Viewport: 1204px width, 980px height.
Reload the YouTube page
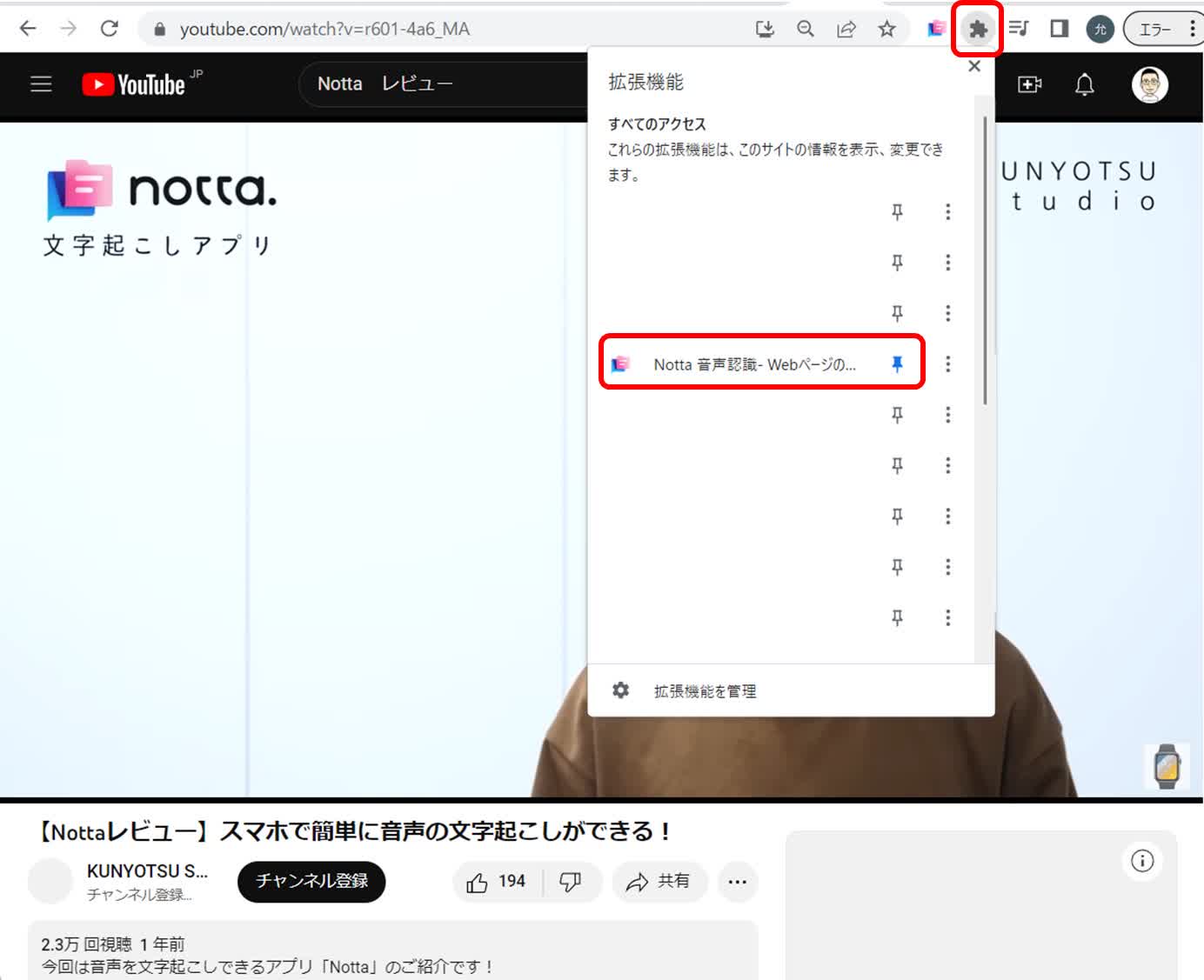point(109,29)
